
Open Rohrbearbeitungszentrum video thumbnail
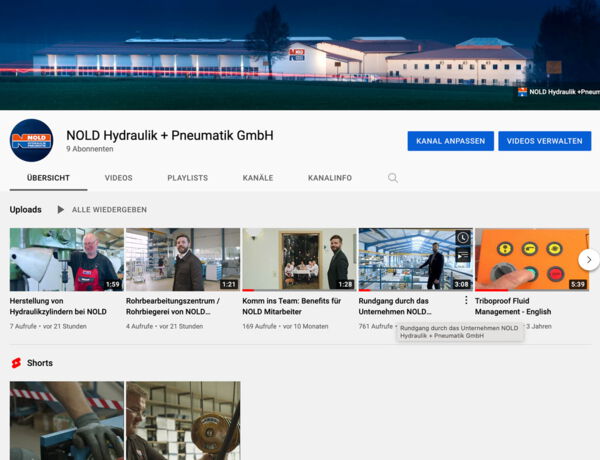(x=183, y=259)
